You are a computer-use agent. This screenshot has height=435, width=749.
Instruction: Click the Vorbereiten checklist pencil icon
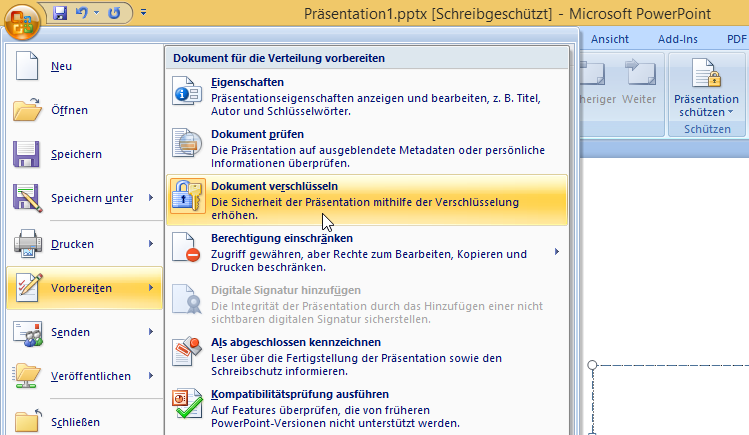click(29, 287)
